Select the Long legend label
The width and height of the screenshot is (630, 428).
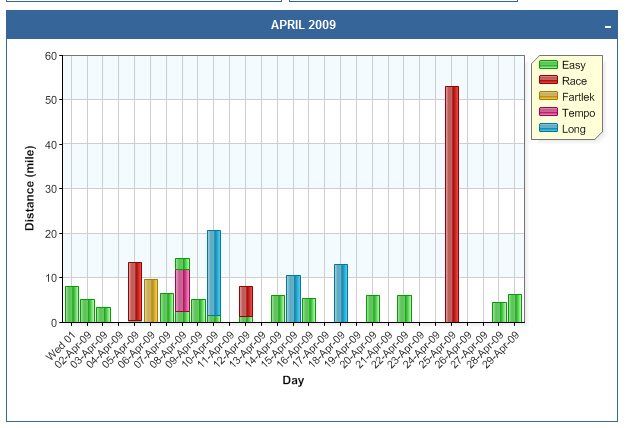pyautogui.click(x=574, y=128)
